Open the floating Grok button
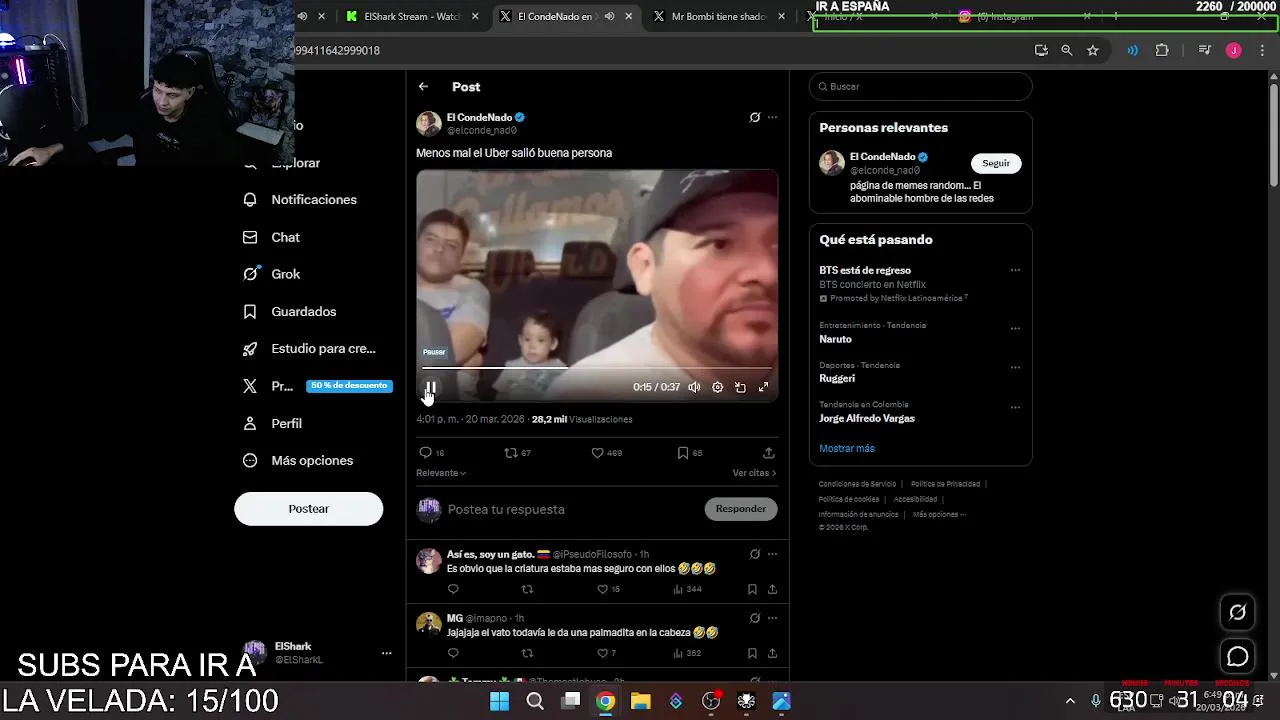Viewport: 1280px width, 720px height. 1238,612
